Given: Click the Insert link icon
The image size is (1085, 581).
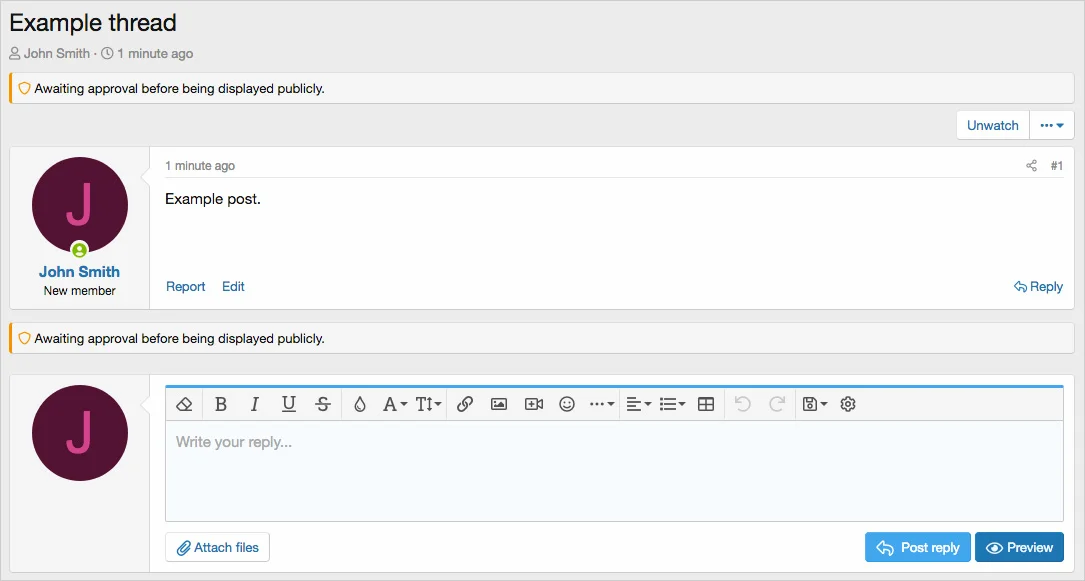Looking at the screenshot, I should point(465,404).
